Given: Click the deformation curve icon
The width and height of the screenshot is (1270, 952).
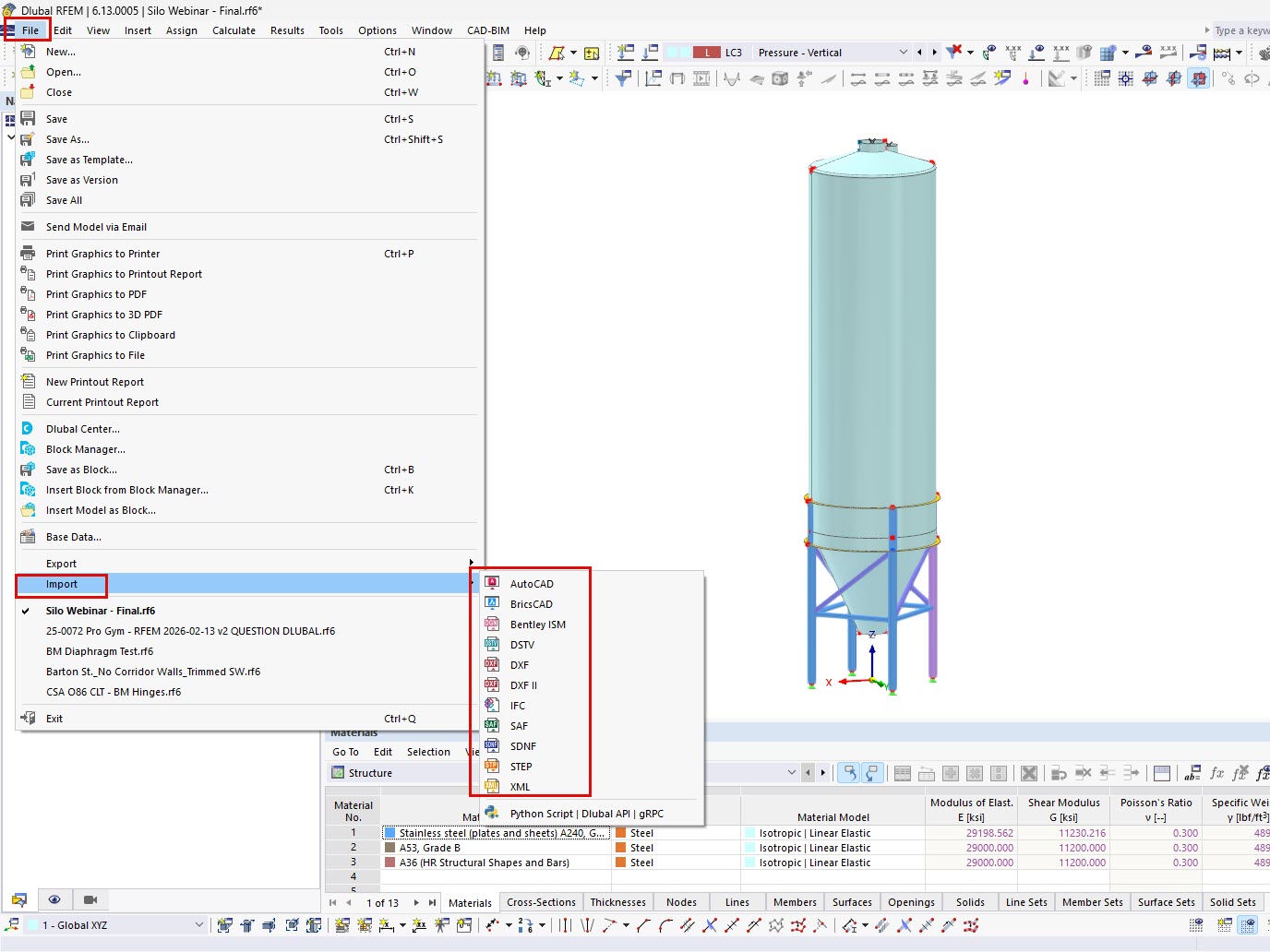Looking at the screenshot, I should tap(732, 78).
